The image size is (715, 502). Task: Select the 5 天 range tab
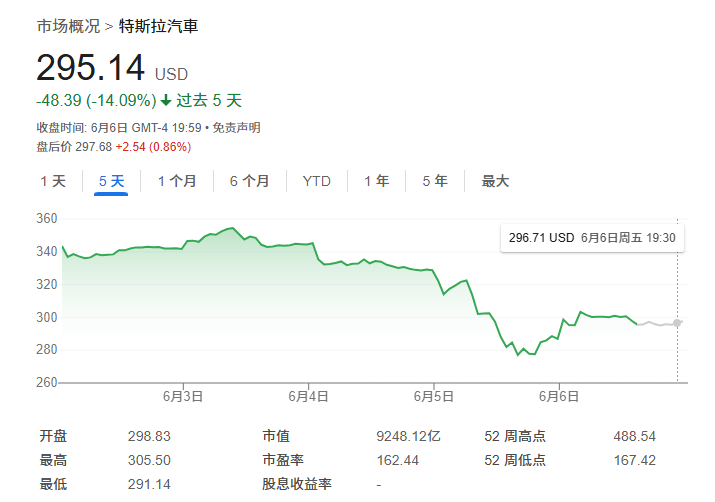111,181
